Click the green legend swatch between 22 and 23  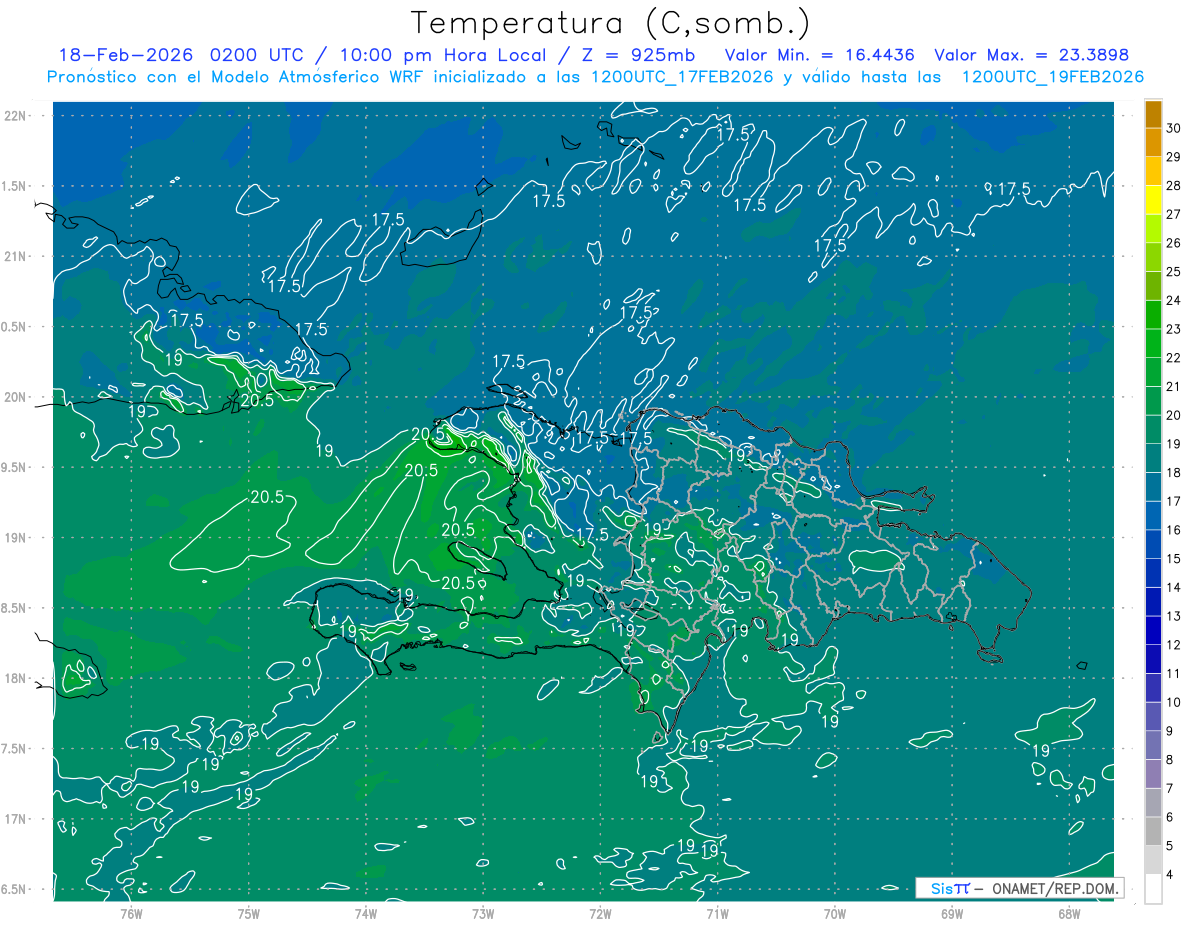pyautogui.click(x=1153, y=344)
